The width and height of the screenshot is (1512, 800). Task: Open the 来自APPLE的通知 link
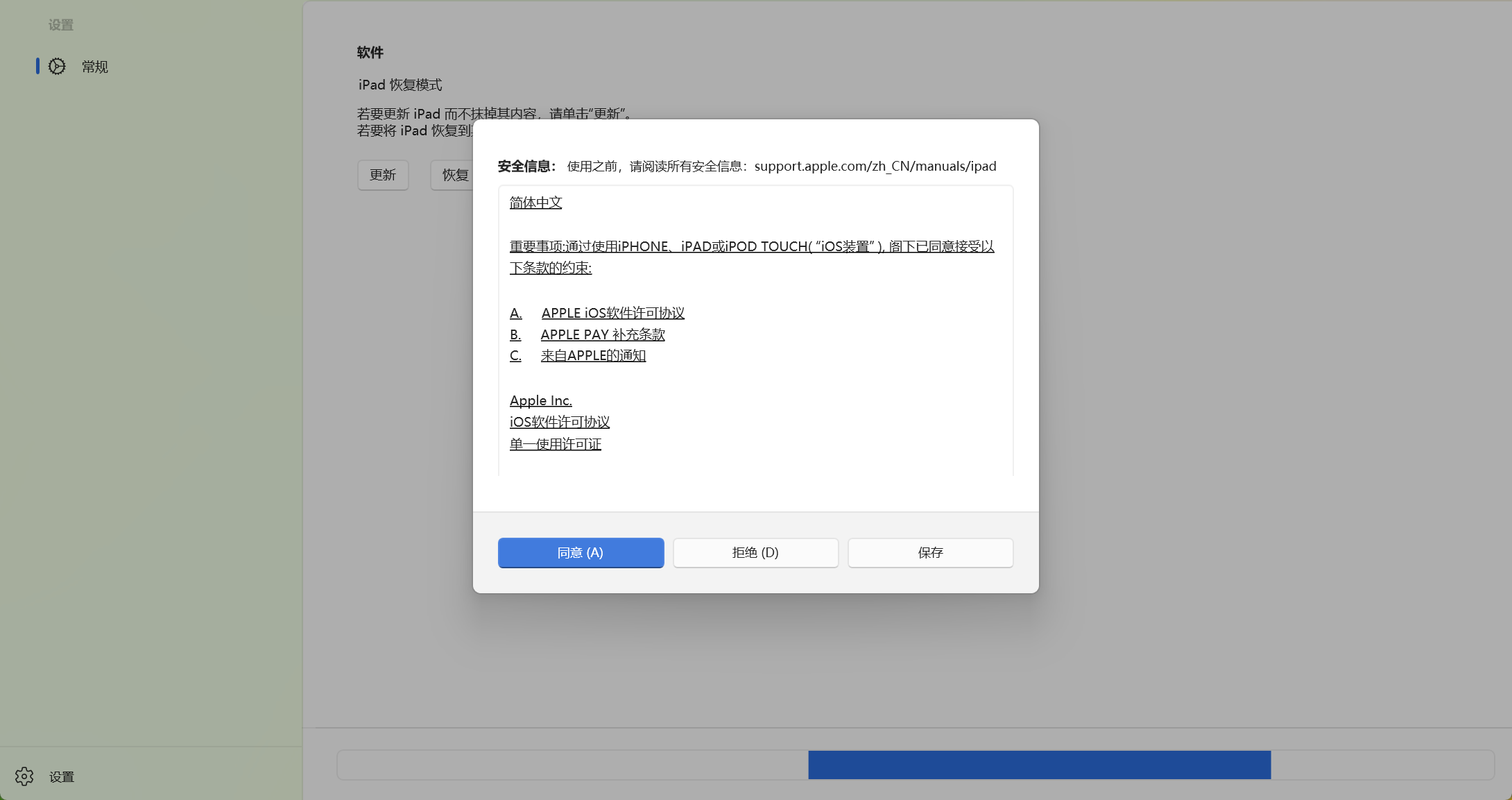593,356
